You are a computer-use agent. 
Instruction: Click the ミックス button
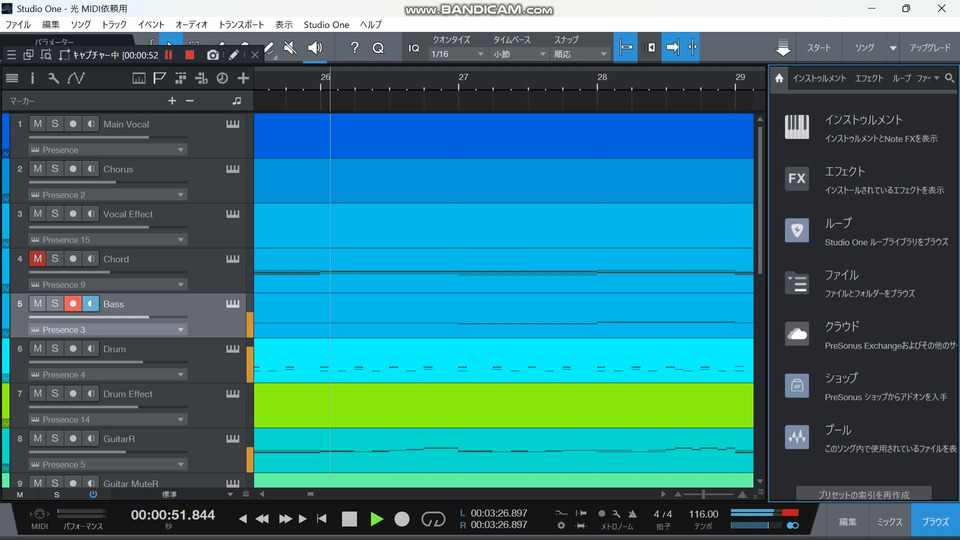(889, 521)
